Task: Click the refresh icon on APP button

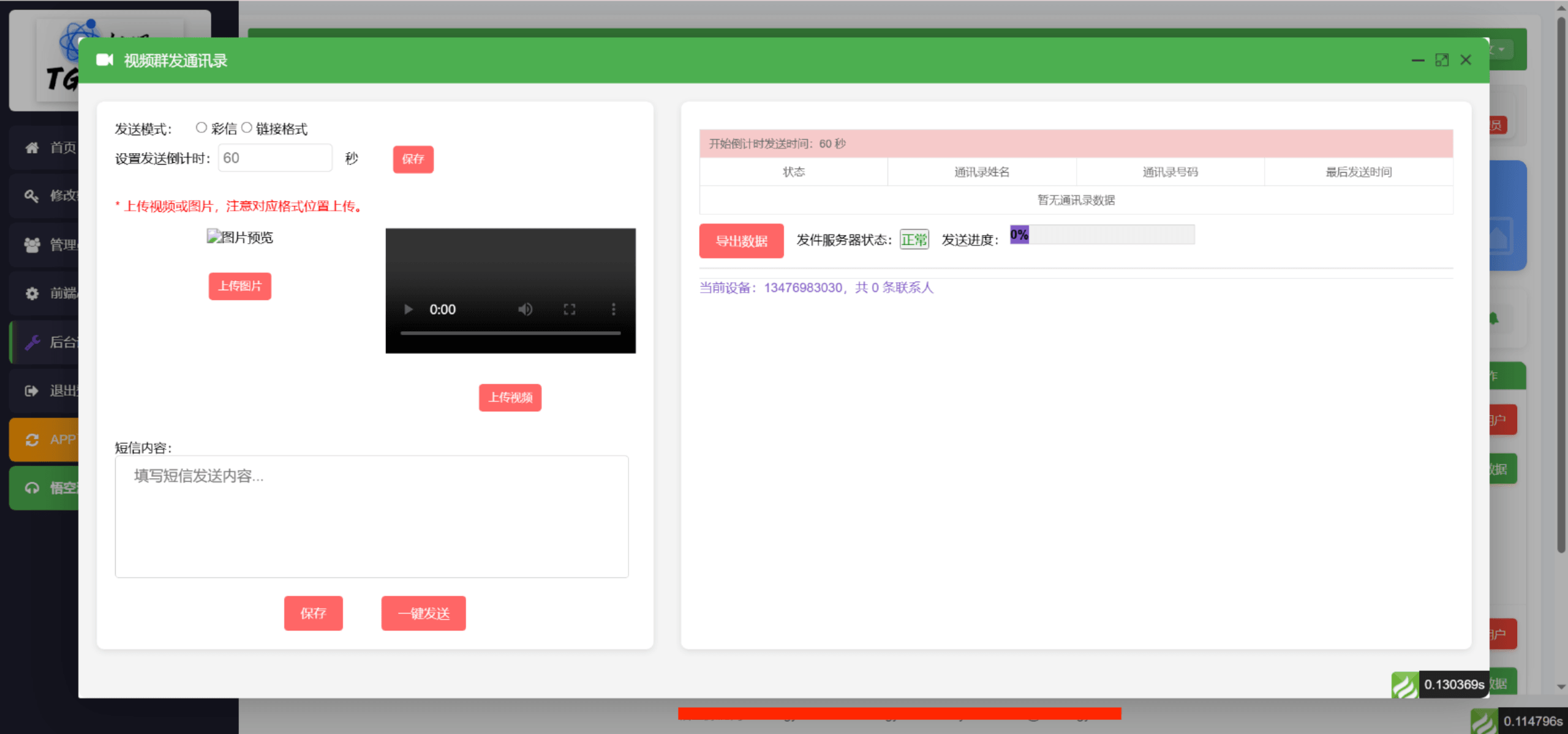Action: tap(32, 440)
